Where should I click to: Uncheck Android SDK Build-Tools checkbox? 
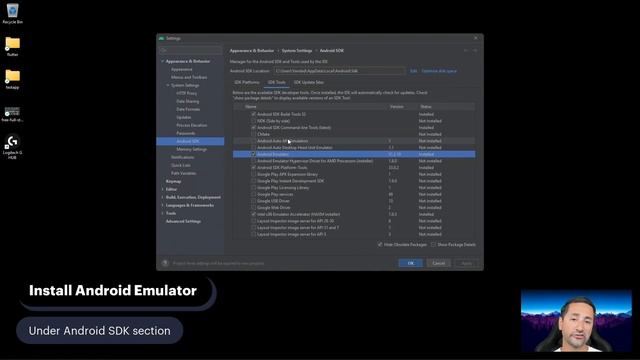(x=253, y=114)
